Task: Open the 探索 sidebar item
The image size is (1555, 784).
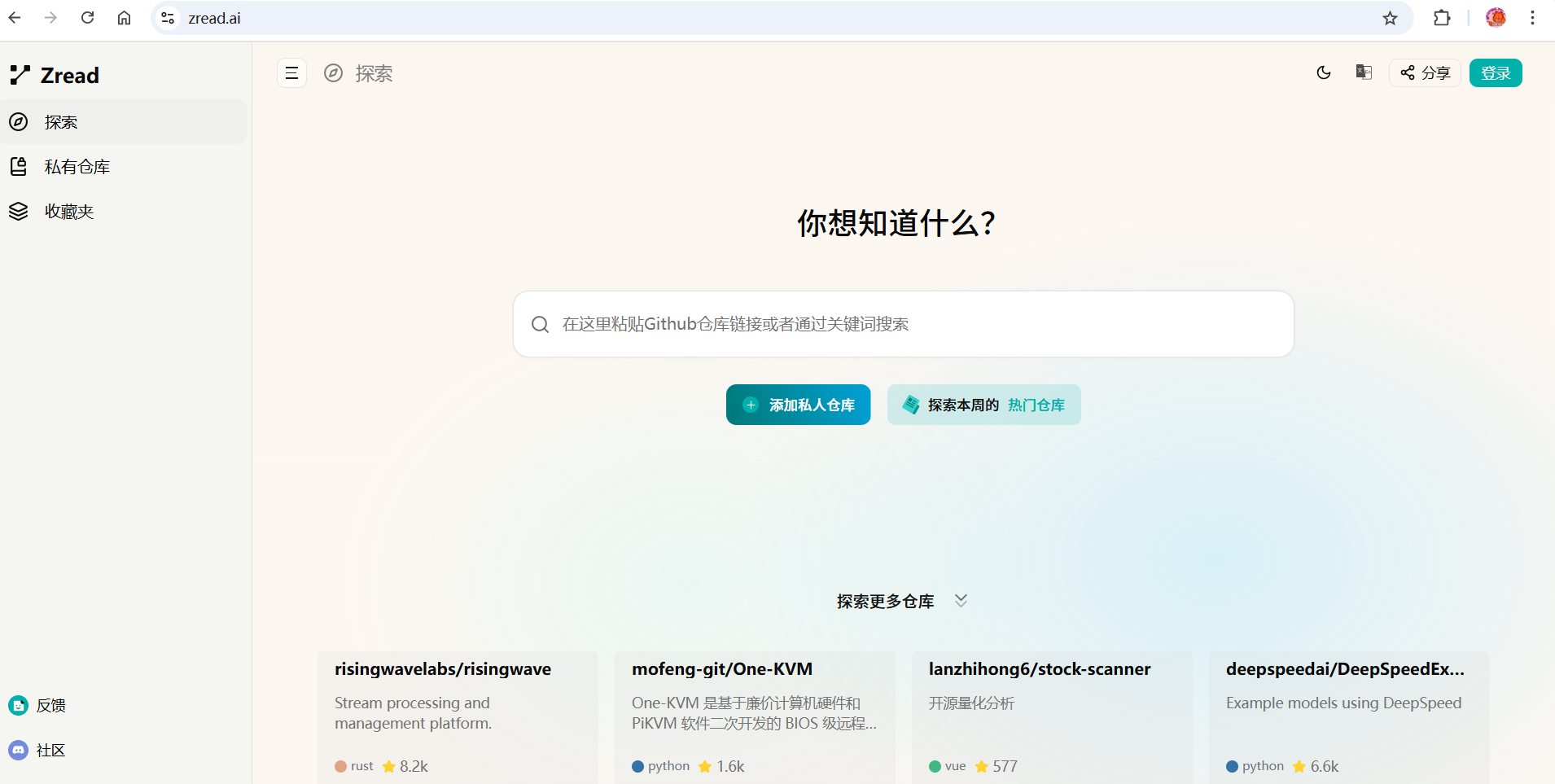Action: 124,122
